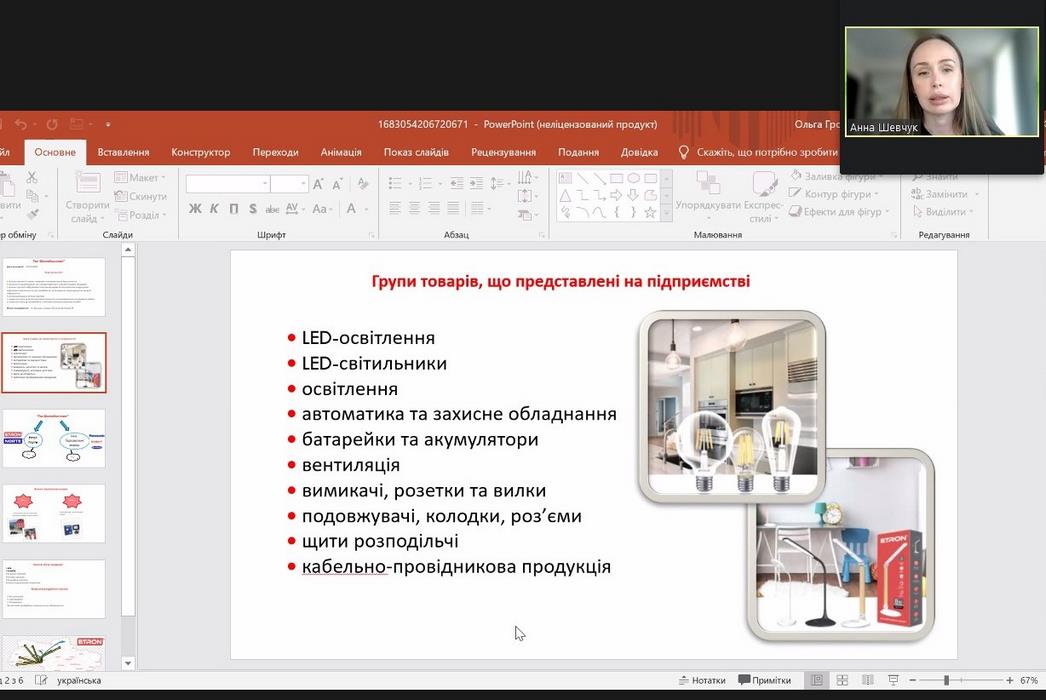Adjust the zoom slider in status bar
This screenshot has height=700, width=1046.
pos(946,680)
